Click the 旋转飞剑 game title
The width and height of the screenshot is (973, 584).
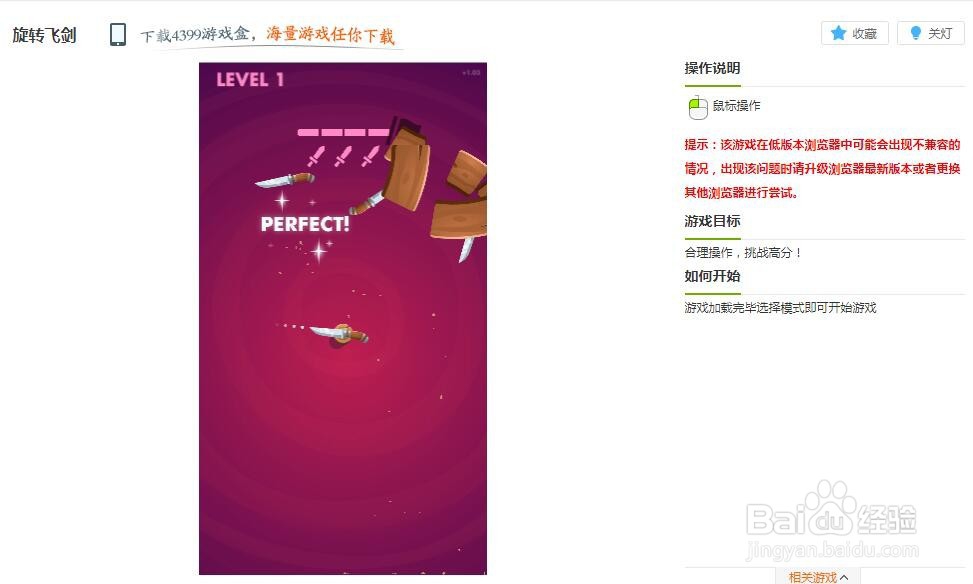click(x=45, y=35)
